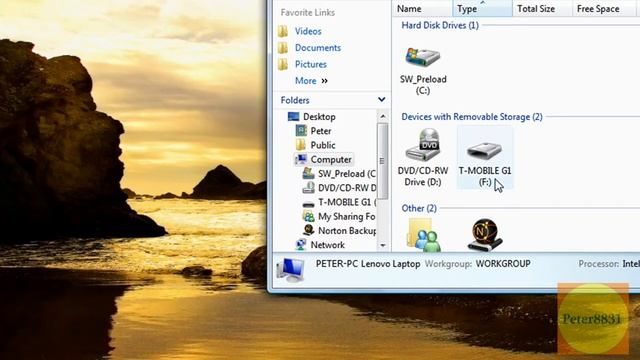
Task: Click the Folders pane header label
Action: click(x=295, y=100)
